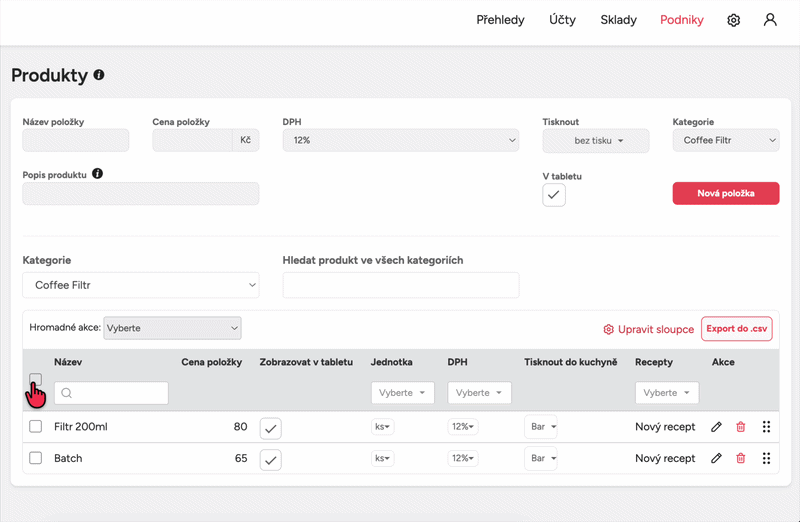Image resolution: width=800 pixels, height=522 pixels.
Task: Select the Filtr 200ml row checkbox
Action: [x=36, y=427]
